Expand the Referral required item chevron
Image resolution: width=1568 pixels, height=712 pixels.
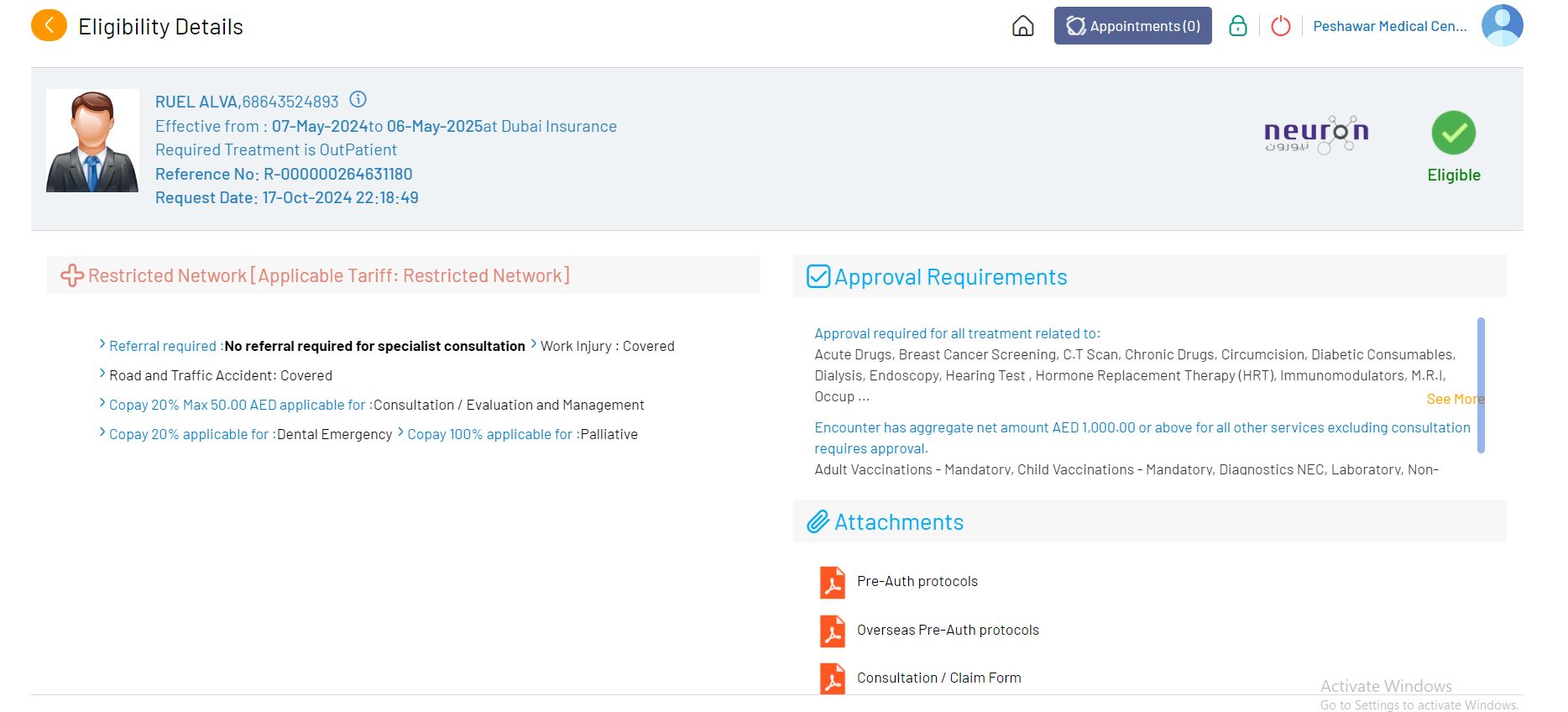pos(102,344)
